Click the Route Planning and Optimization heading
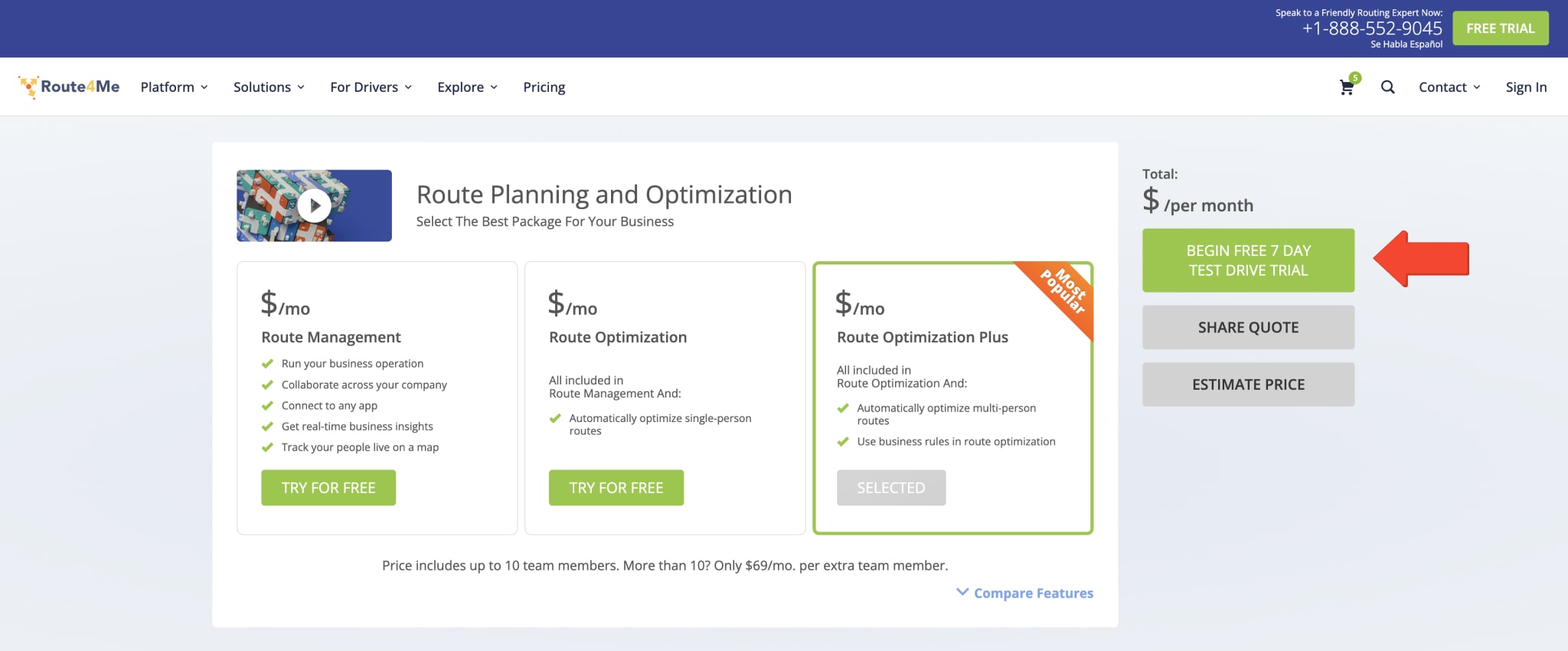Viewport: 1568px width, 651px height. click(604, 195)
